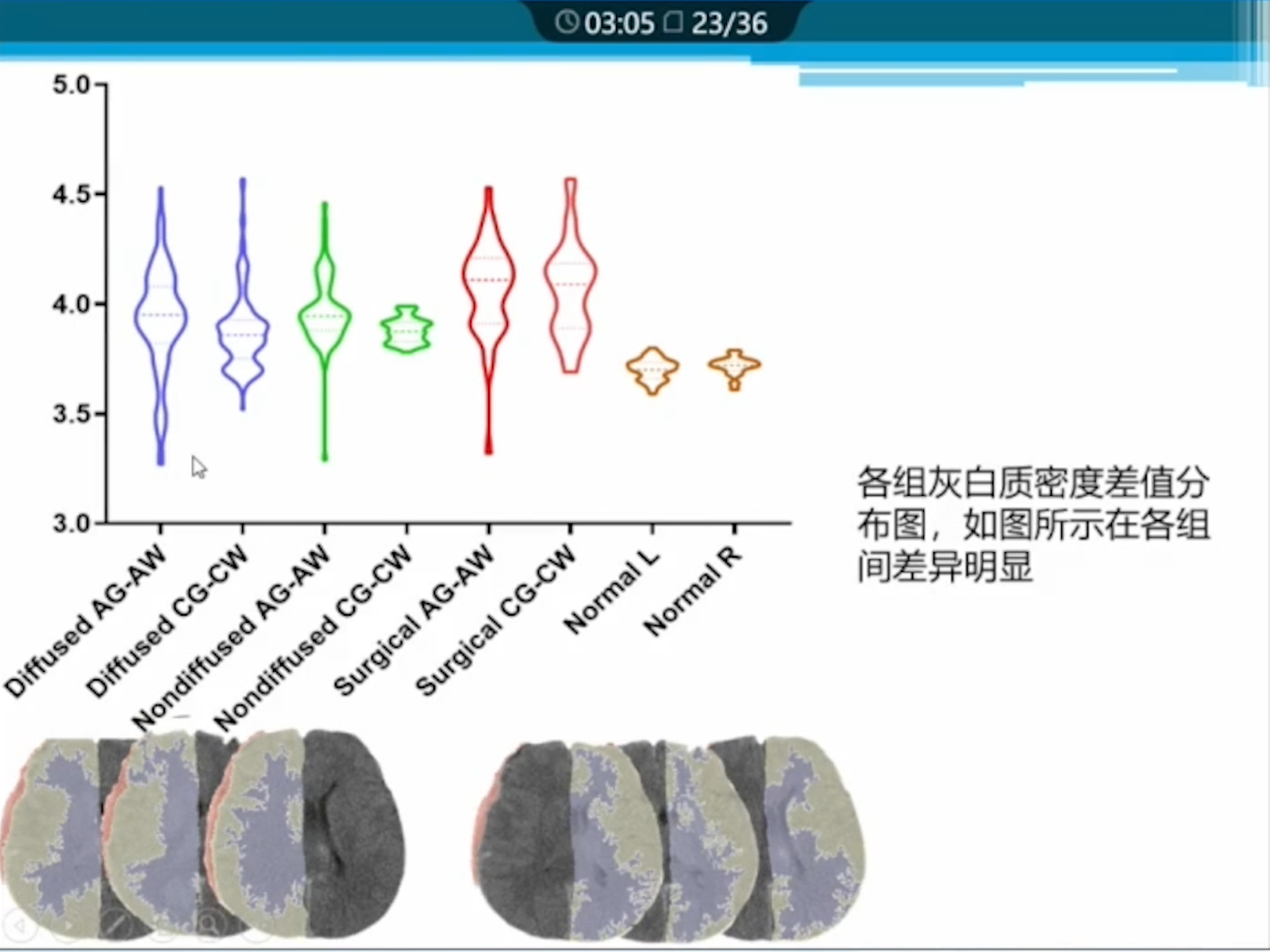Select the red Surgical AG-AW violin plot

click(x=488, y=294)
